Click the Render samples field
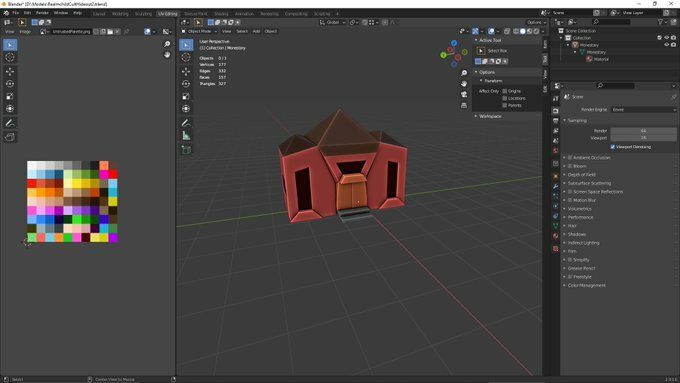The width and height of the screenshot is (680, 383). pos(643,131)
